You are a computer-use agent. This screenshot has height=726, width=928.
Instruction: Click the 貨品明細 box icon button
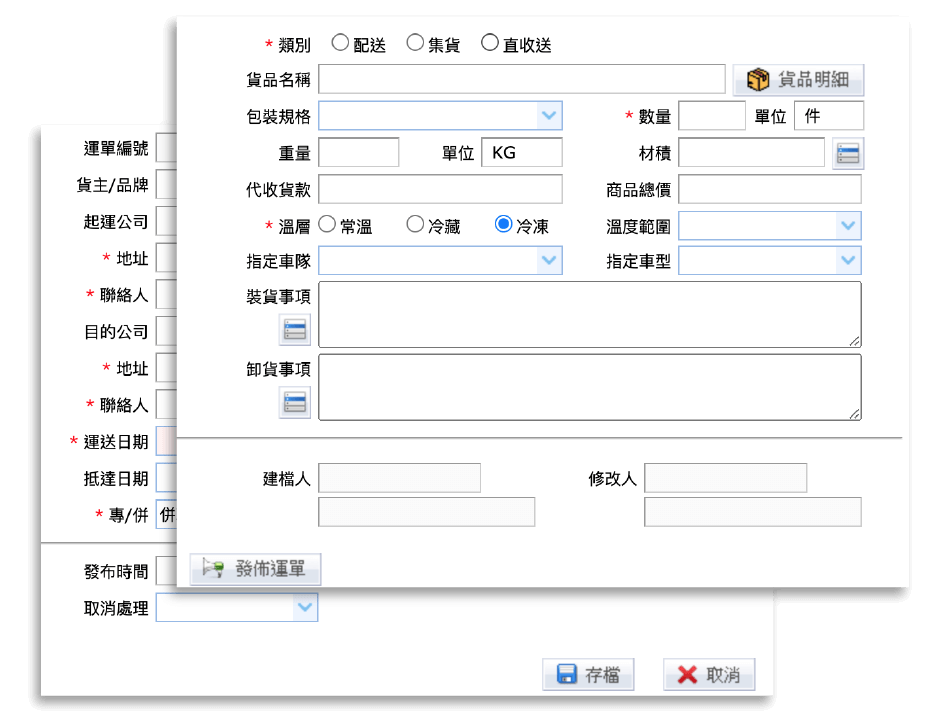tap(798, 80)
